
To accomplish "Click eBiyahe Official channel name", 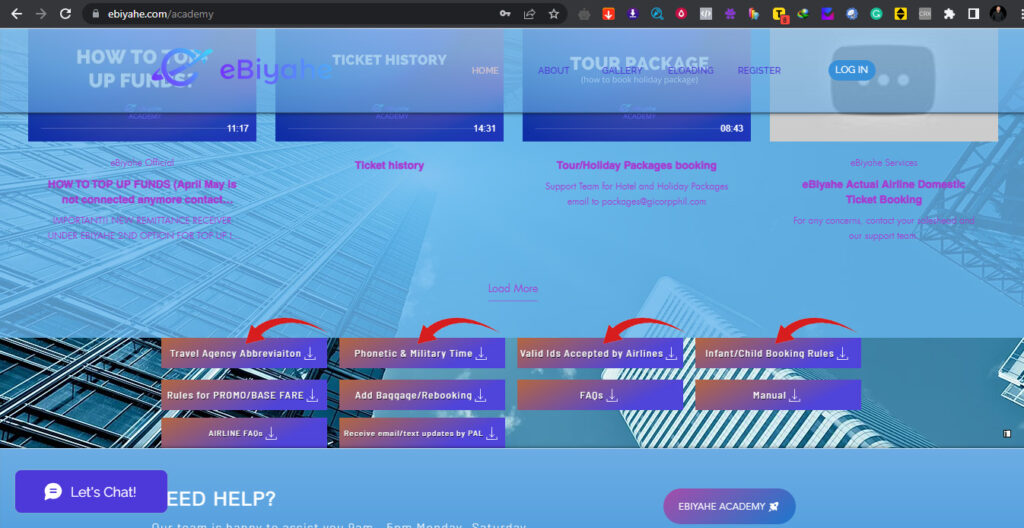I will click(x=142, y=163).
